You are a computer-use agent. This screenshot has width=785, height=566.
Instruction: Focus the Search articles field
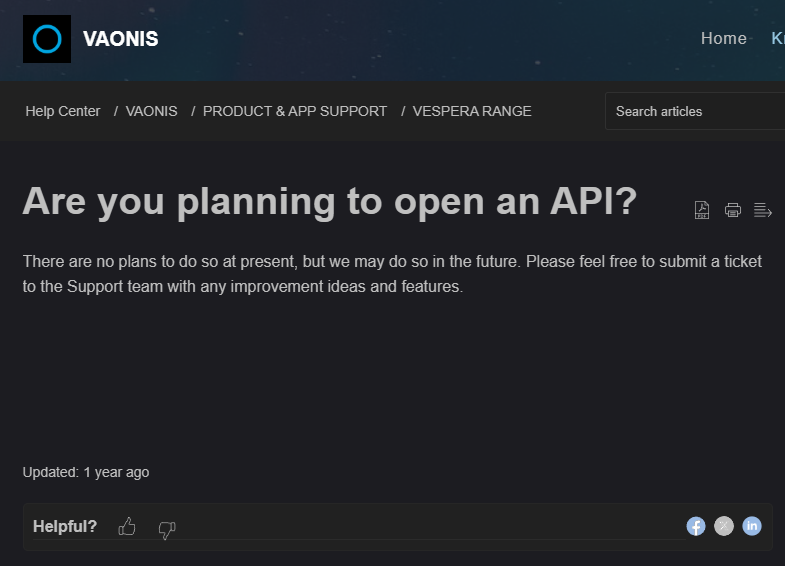click(x=695, y=111)
